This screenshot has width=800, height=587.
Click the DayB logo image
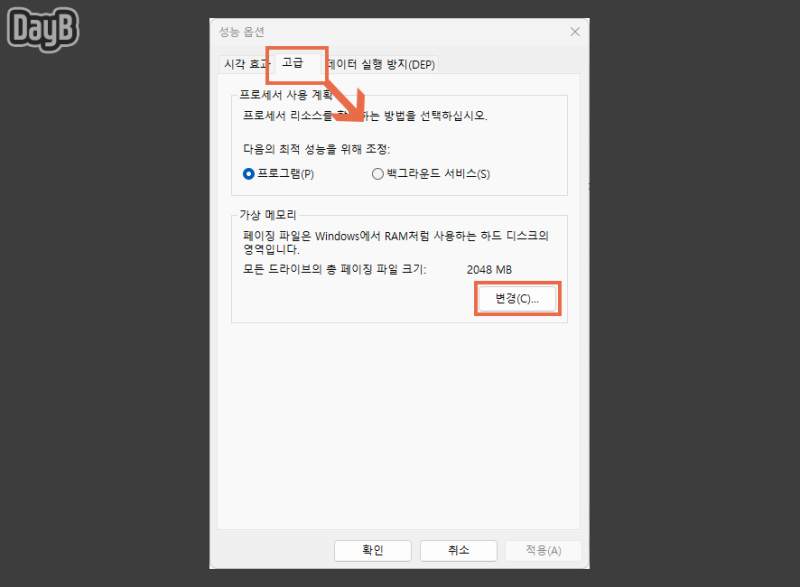[41, 29]
